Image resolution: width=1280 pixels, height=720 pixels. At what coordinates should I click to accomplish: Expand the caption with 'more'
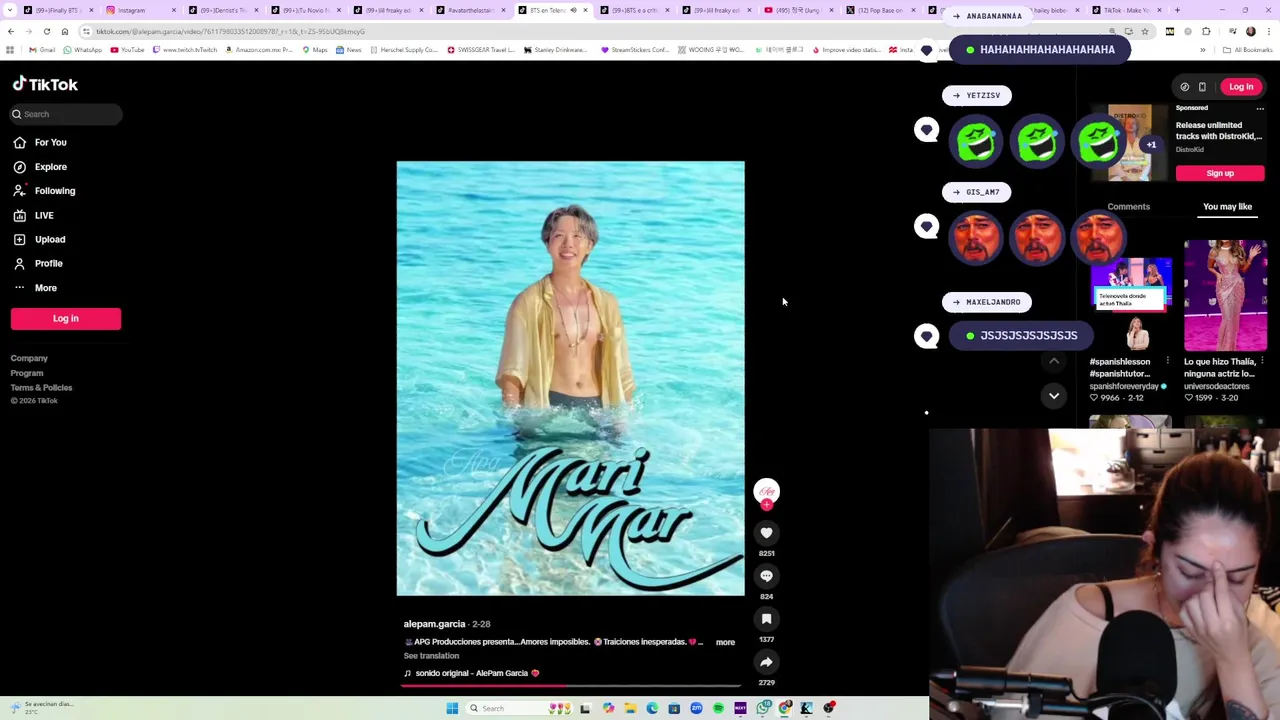725,642
